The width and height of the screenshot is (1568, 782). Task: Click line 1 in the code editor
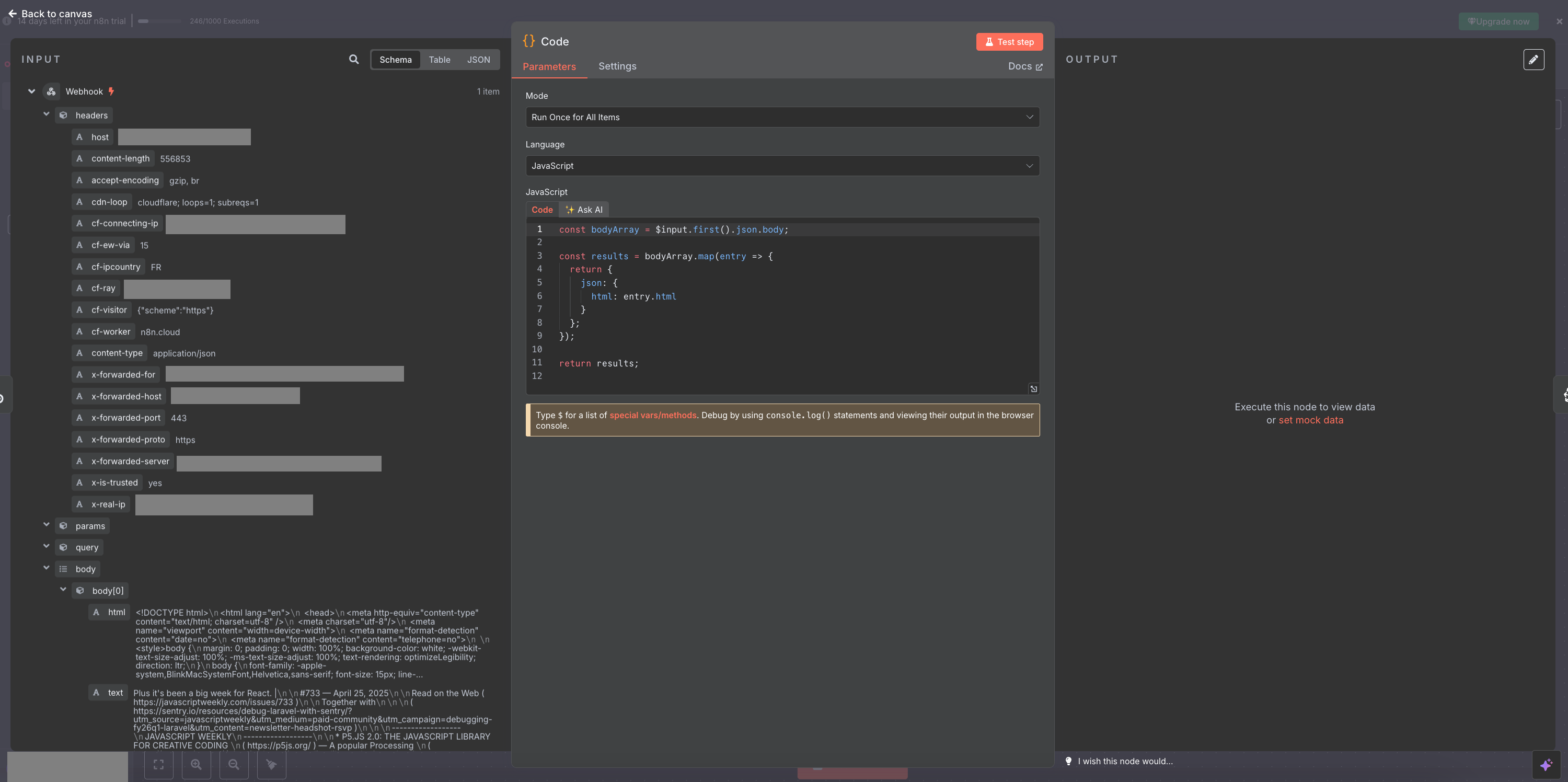pos(782,229)
